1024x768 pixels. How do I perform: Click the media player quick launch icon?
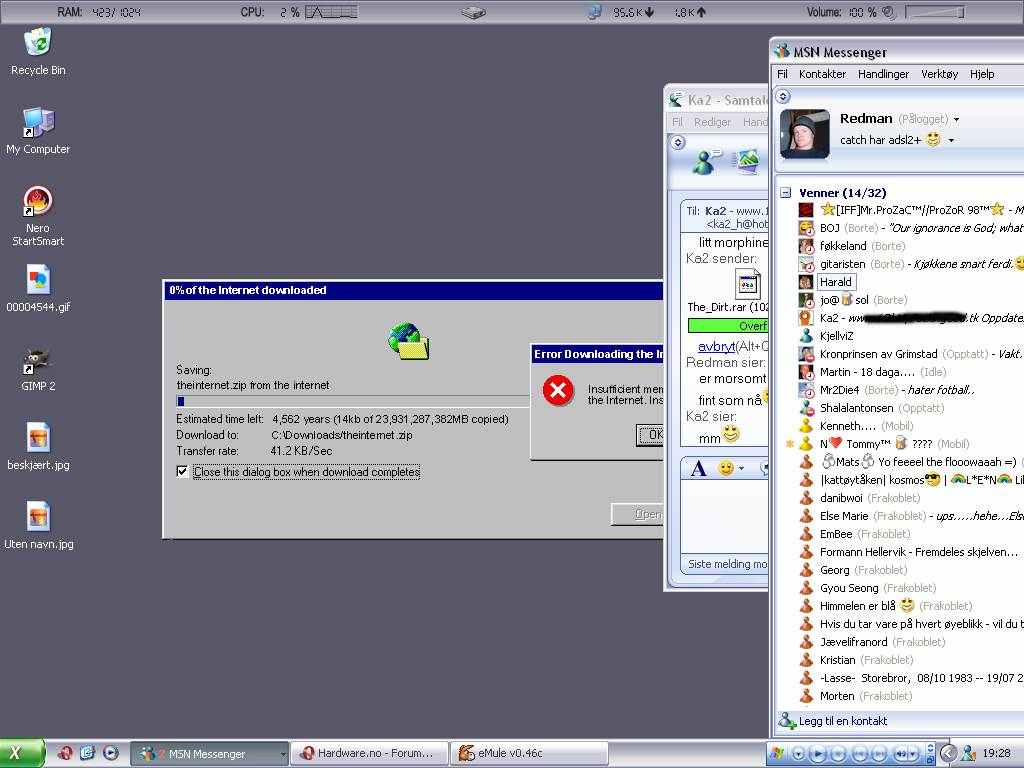click(x=111, y=753)
